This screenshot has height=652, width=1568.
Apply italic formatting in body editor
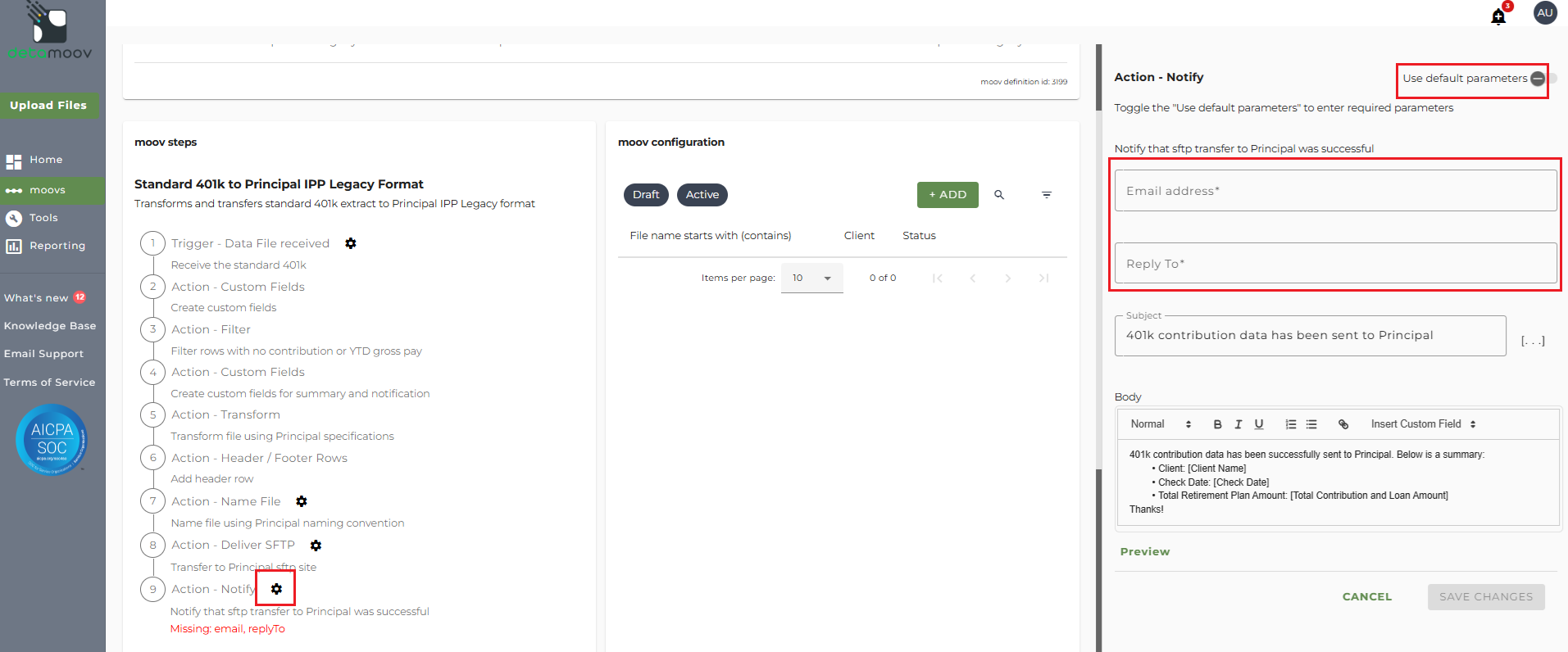[1238, 424]
